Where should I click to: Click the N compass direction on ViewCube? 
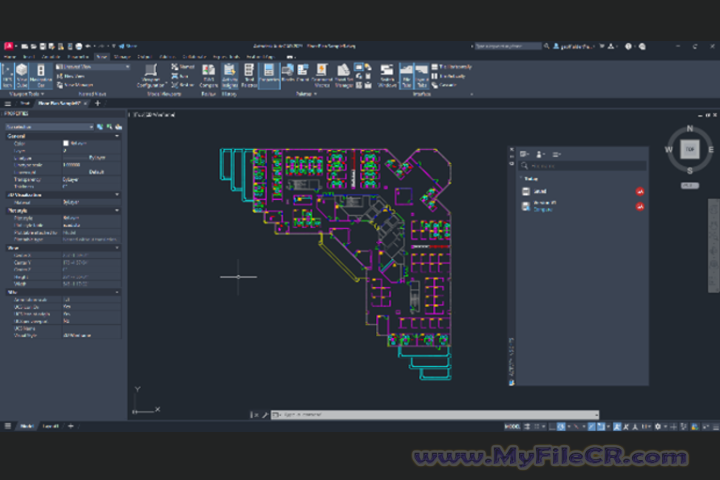[690, 128]
